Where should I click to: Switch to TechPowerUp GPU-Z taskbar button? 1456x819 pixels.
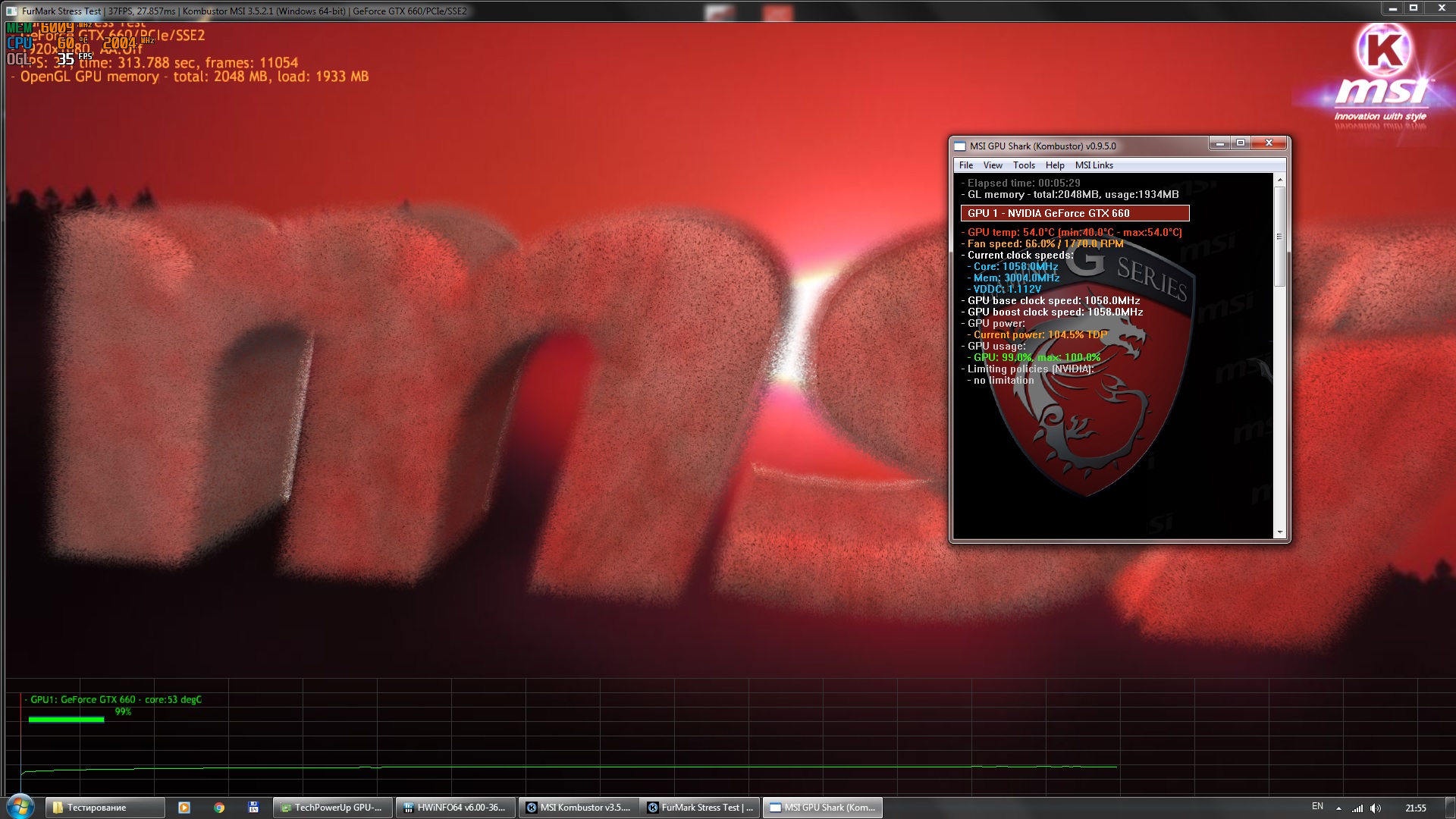[x=332, y=808]
